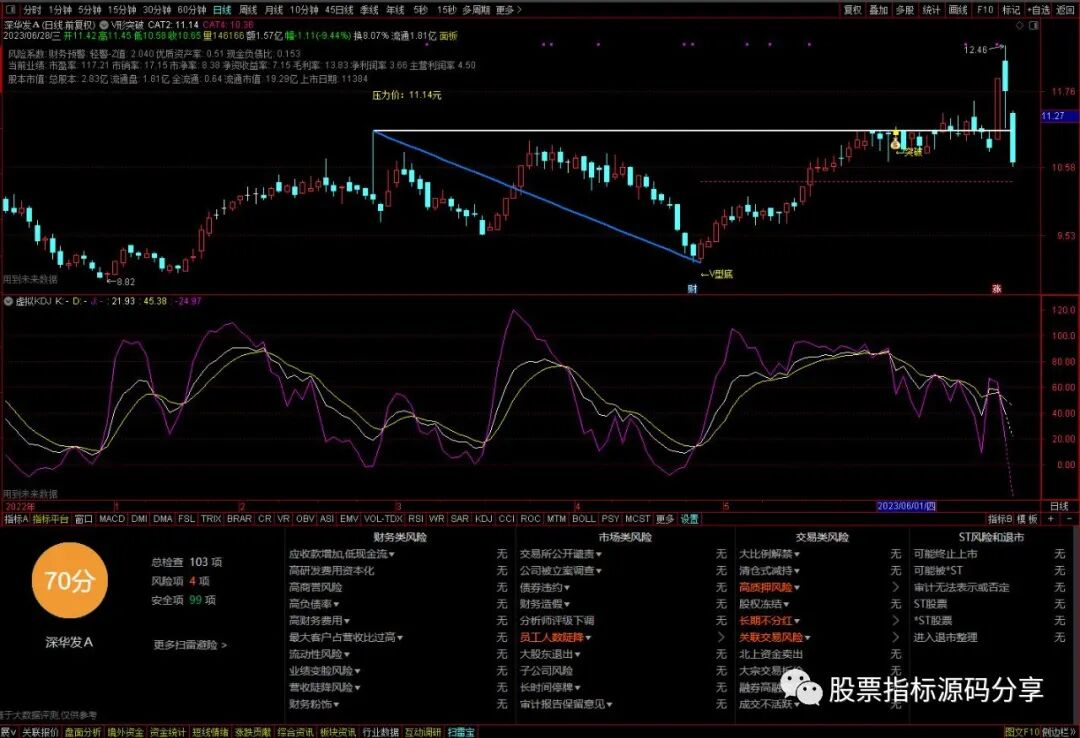Screen dimensions: 1080x738
Task: Switch to 年线 period
Action: (395, 10)
